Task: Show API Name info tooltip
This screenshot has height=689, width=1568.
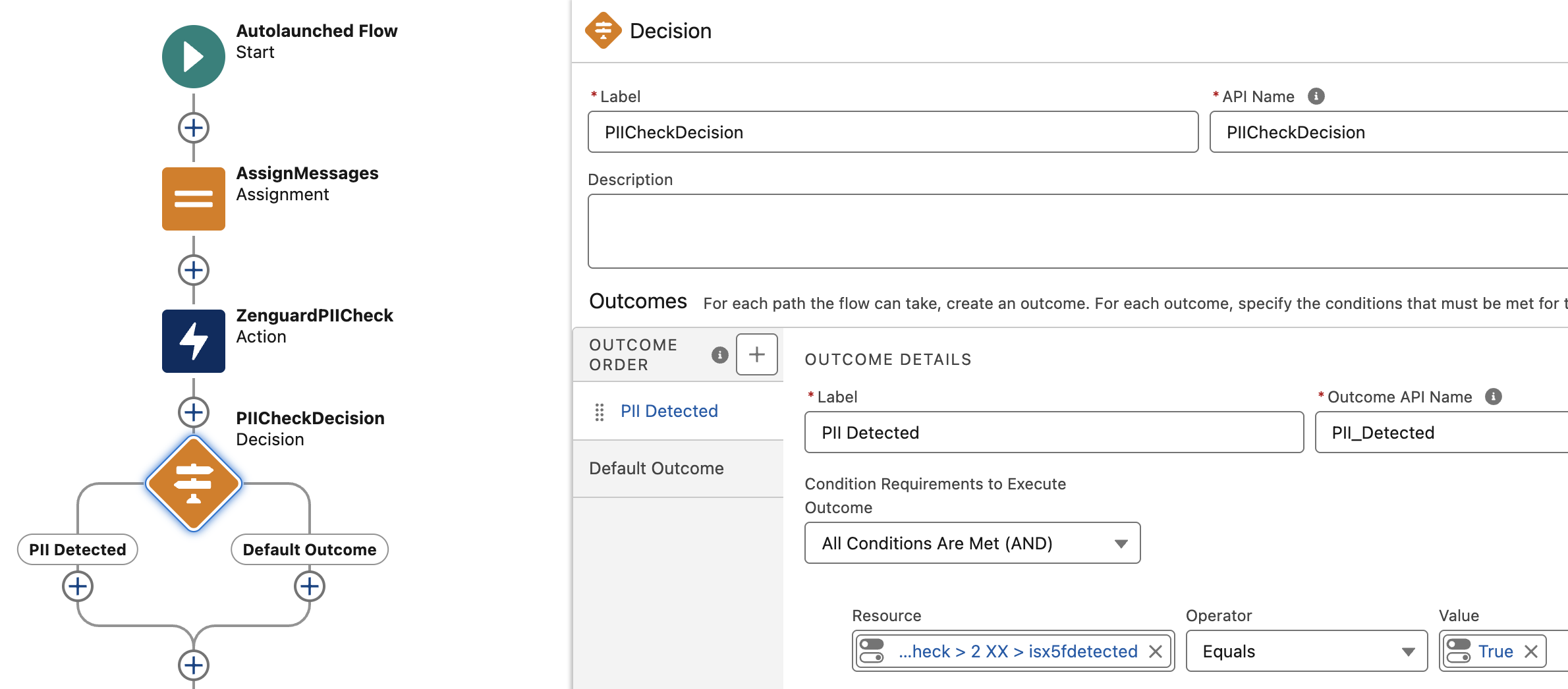Action: pyautogui.click(x=1316, y=96)
